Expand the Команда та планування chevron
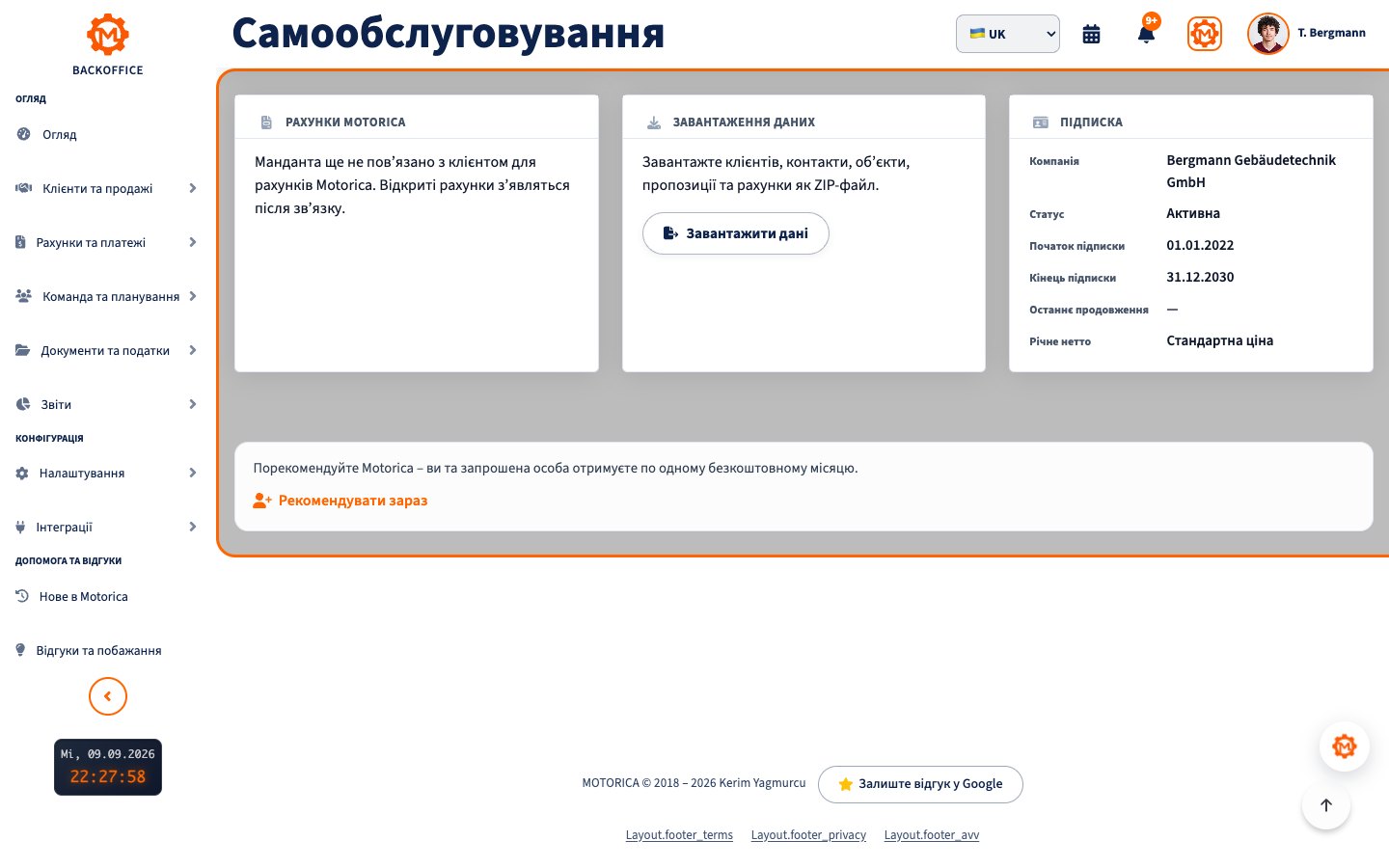The image size is (1389, 868). [192, 296]
